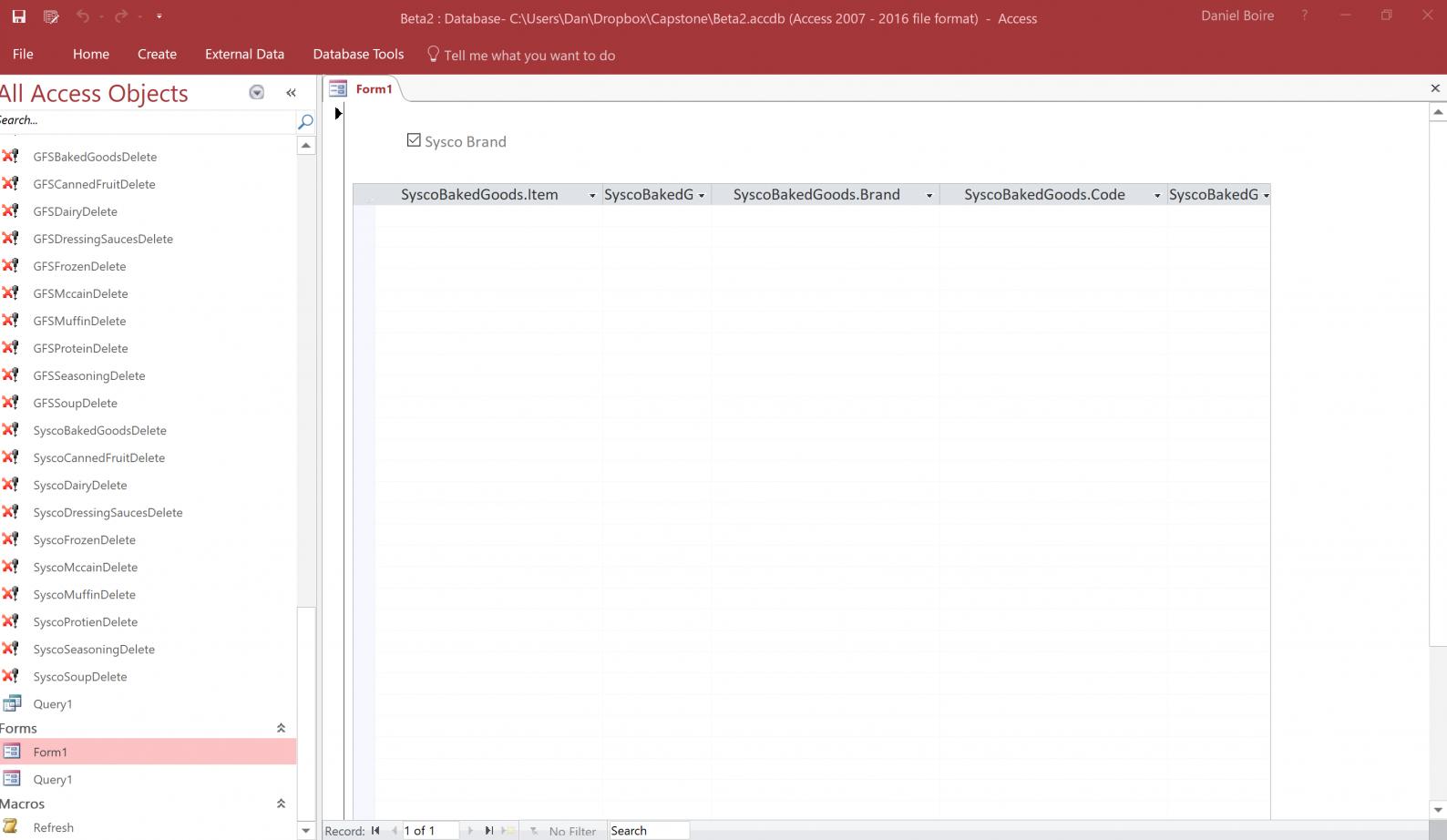Click the lightbulb icon beside Tell me

pyautogui.click(x=433, y=54)
